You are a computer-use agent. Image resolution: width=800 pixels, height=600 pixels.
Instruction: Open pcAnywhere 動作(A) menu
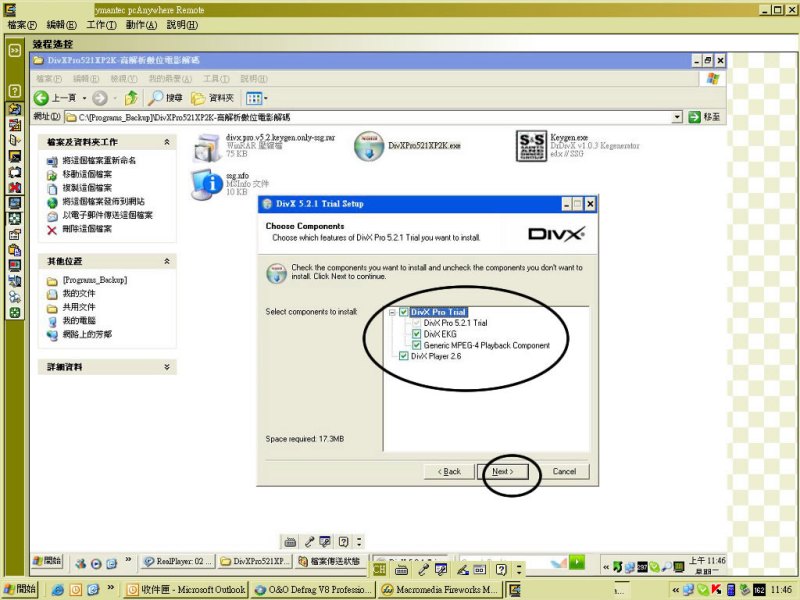click(141, 24)
